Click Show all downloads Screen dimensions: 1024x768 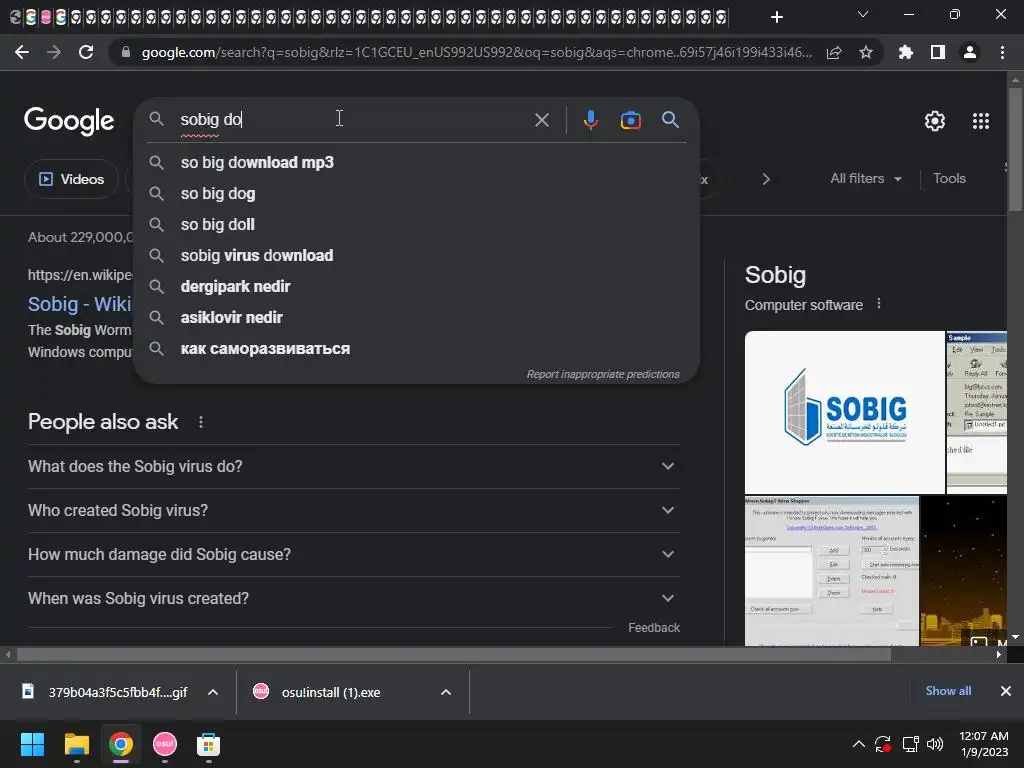948,691
